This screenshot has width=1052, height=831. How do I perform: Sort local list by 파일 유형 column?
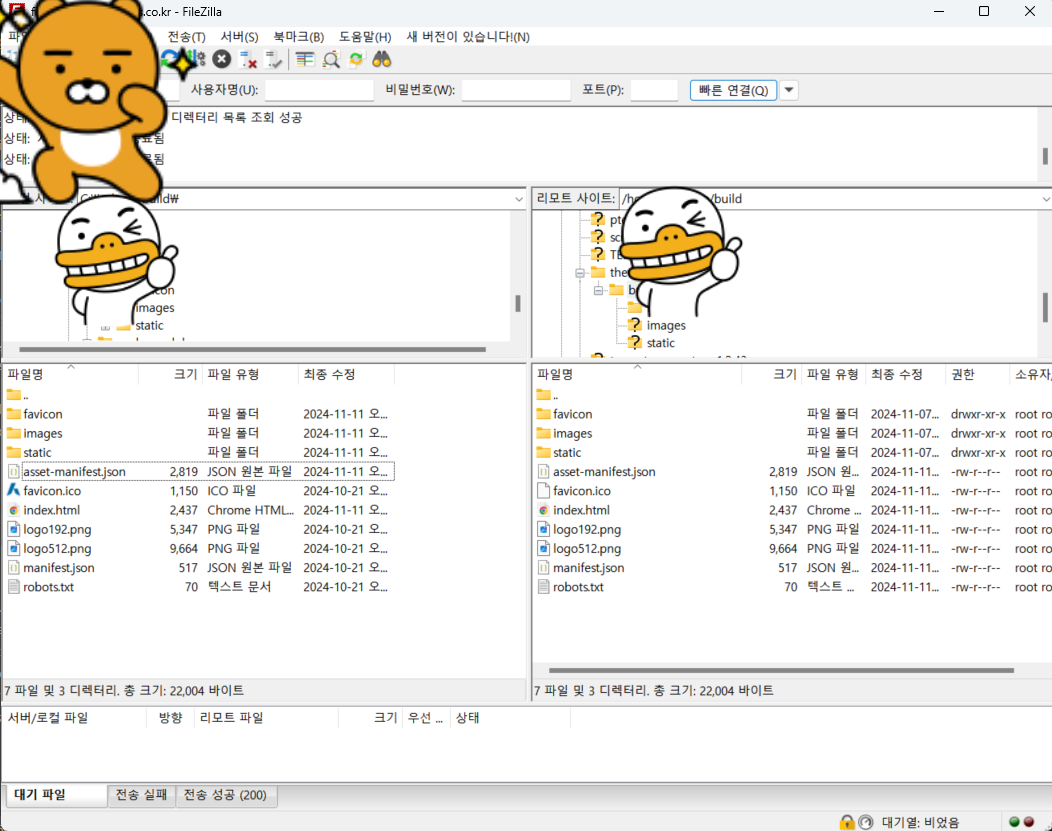coord(250,374)
